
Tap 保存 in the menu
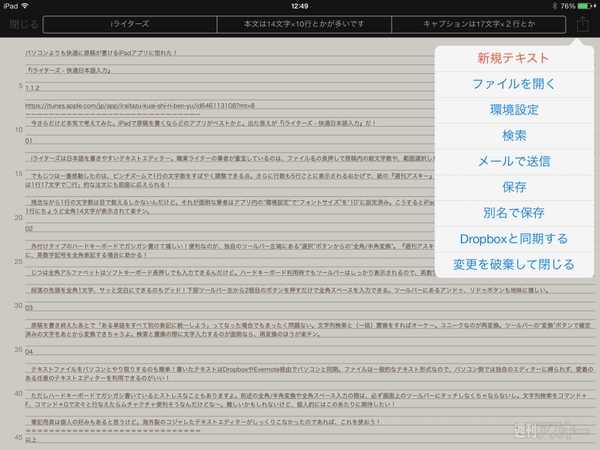point(514,187)
